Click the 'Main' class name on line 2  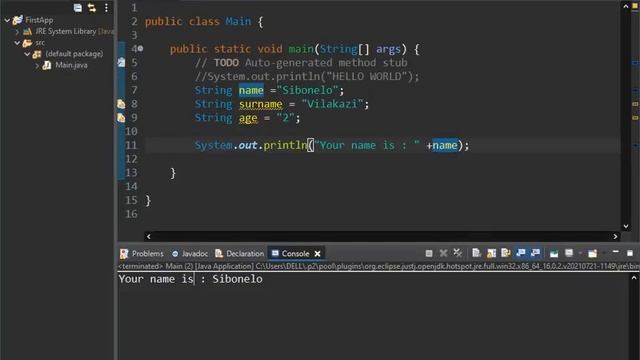(x=238, y=21)
